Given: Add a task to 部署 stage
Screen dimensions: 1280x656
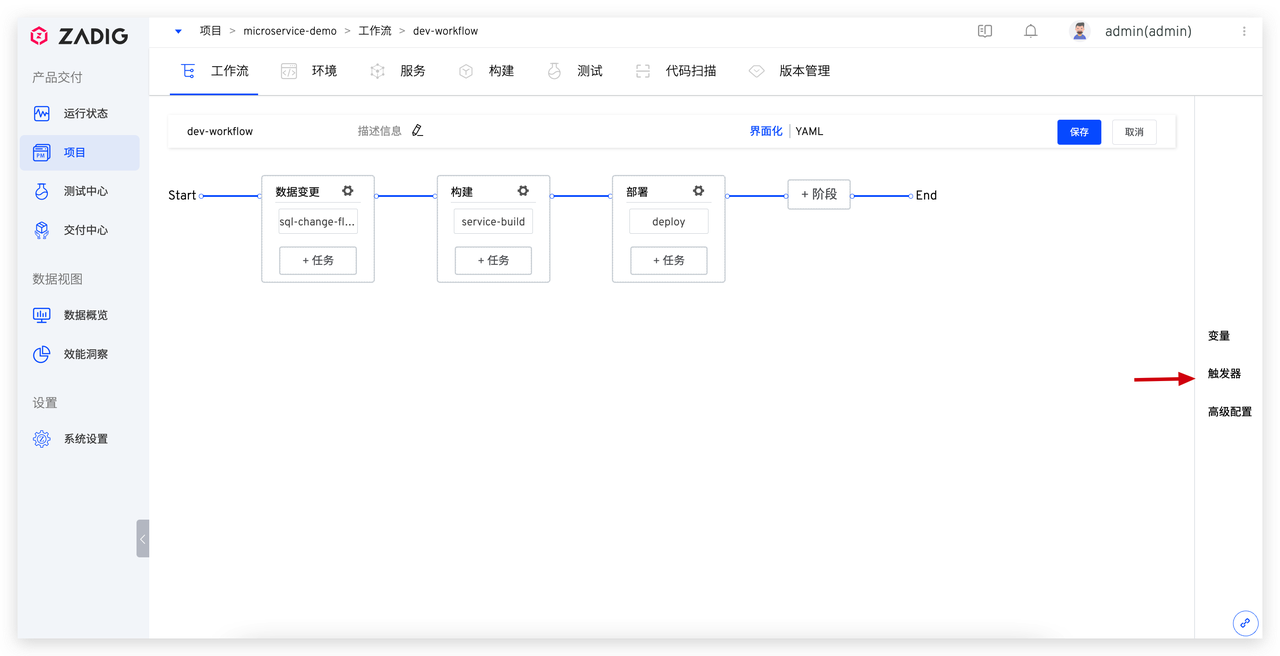Looking at the screenshot, I should [669, 260].
